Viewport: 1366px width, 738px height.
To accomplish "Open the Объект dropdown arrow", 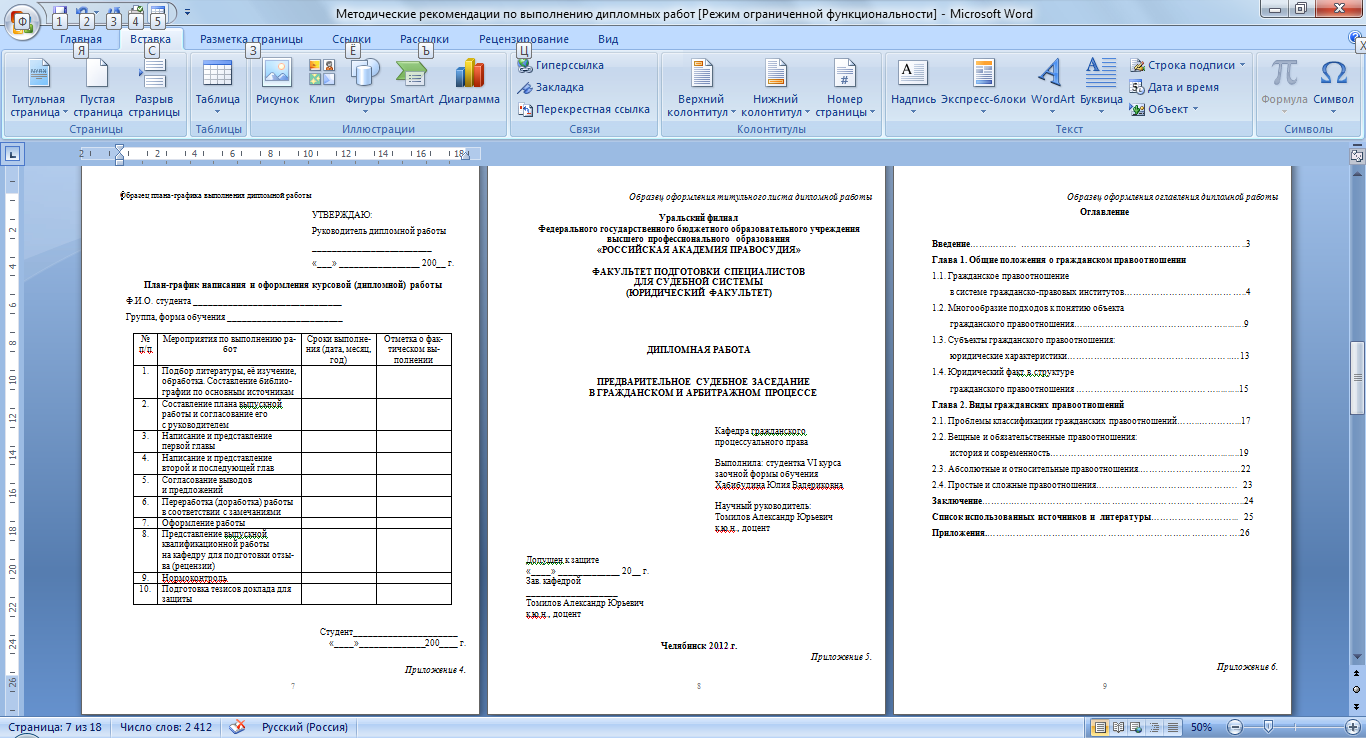I will 1195,109.
